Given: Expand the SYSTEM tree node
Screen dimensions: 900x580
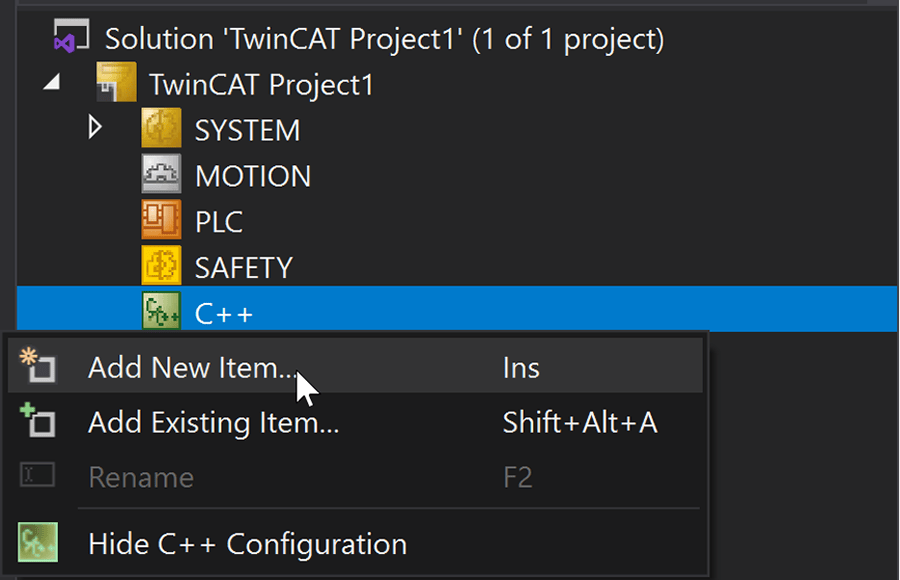Looking at the screenshot, I should (95, 127).
